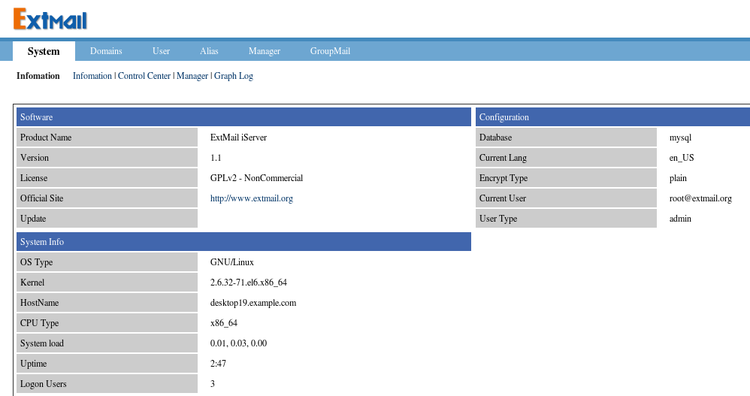Click the Current User label

coord(566,198)
